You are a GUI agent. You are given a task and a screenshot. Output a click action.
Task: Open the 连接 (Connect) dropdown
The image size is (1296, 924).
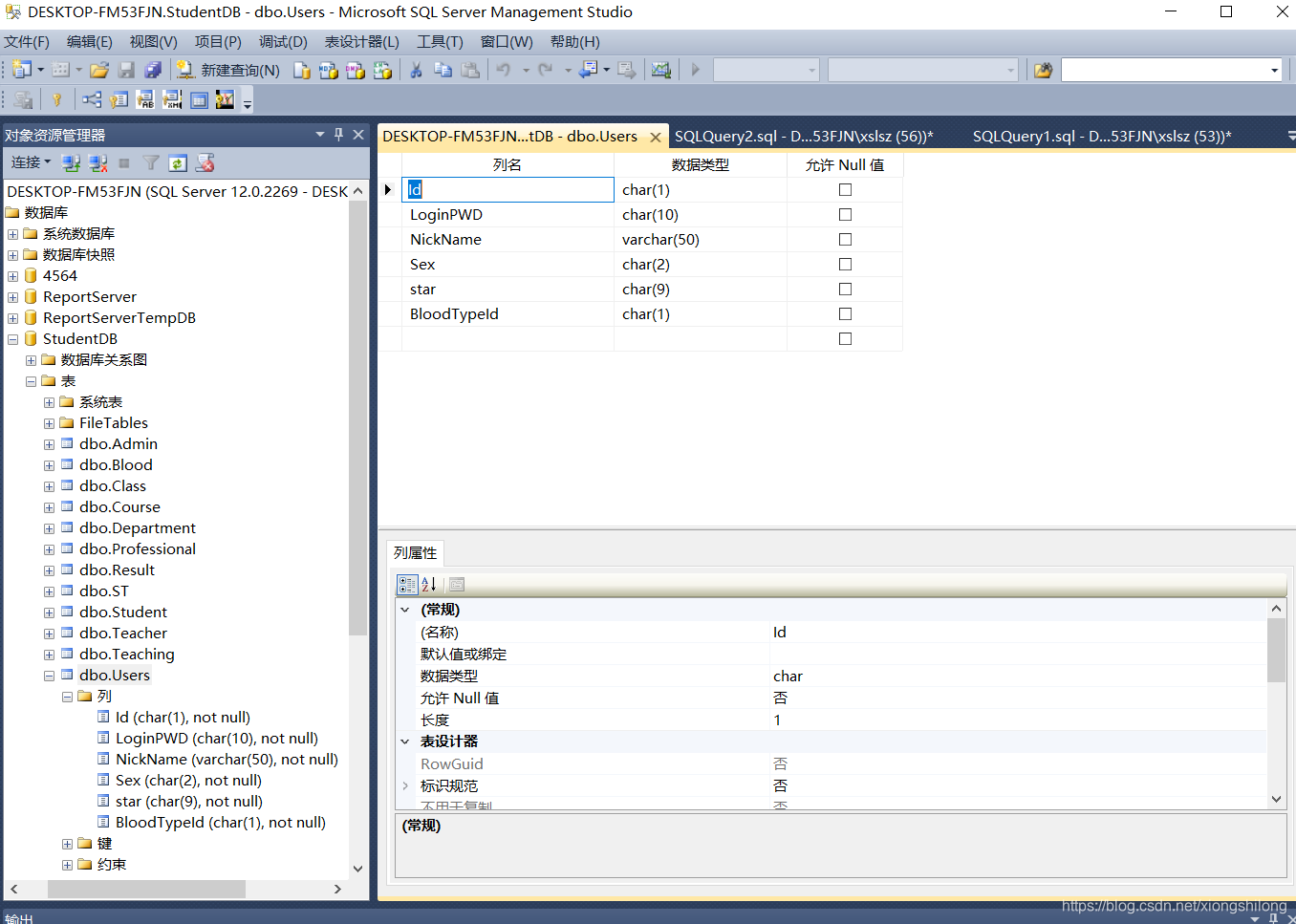click(x=31, y=162)
